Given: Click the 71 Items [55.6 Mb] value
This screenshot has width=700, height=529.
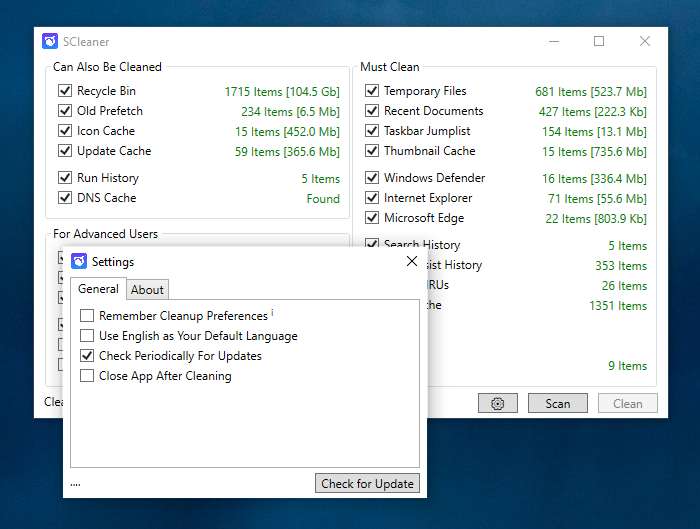Looking at the screenshot, I should coord(597,199).
